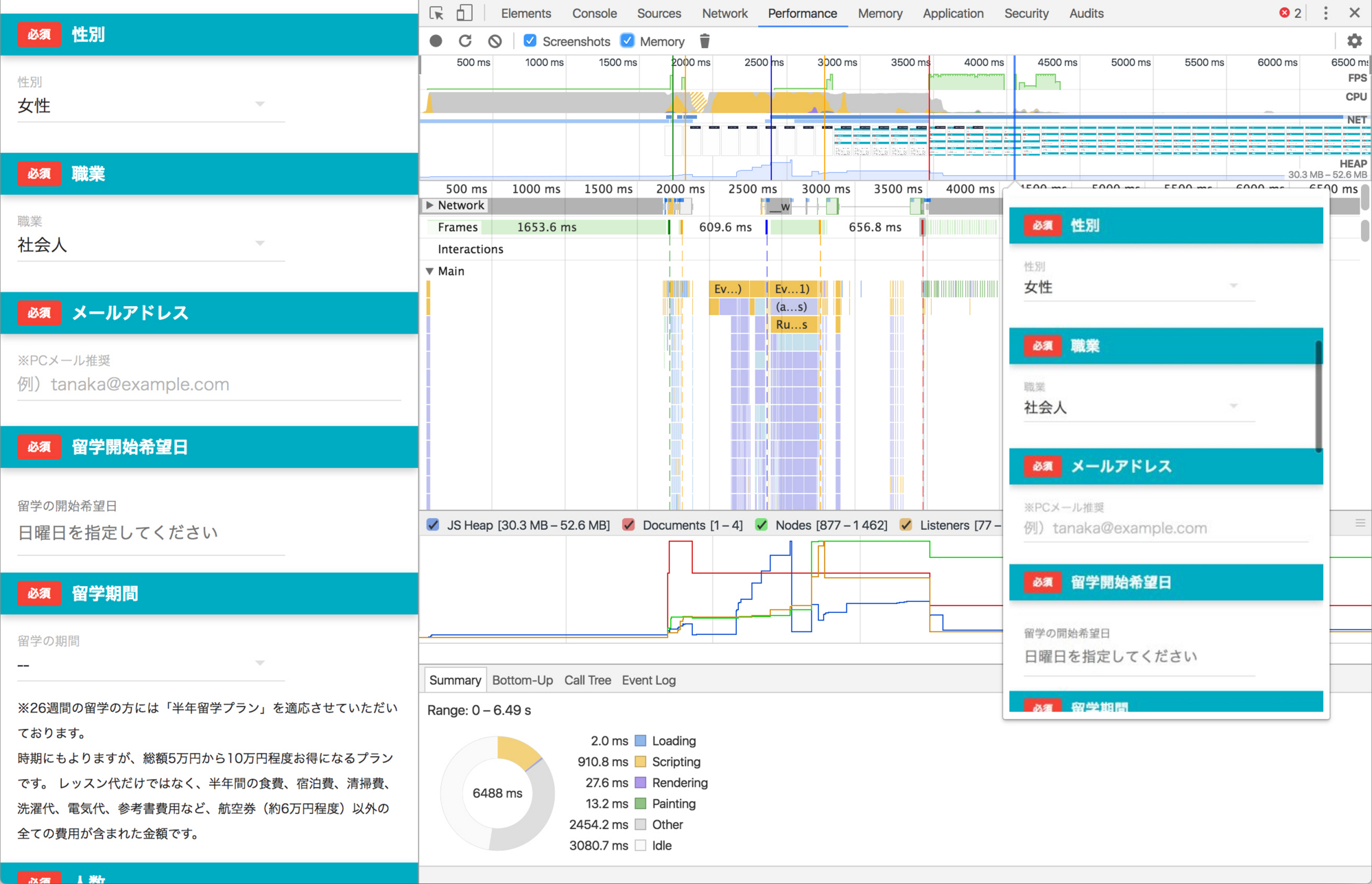The width and height of the screenshot is (1372, 884).
Task: Click the Scripting color legend swatch
Action: click(640, 762)
